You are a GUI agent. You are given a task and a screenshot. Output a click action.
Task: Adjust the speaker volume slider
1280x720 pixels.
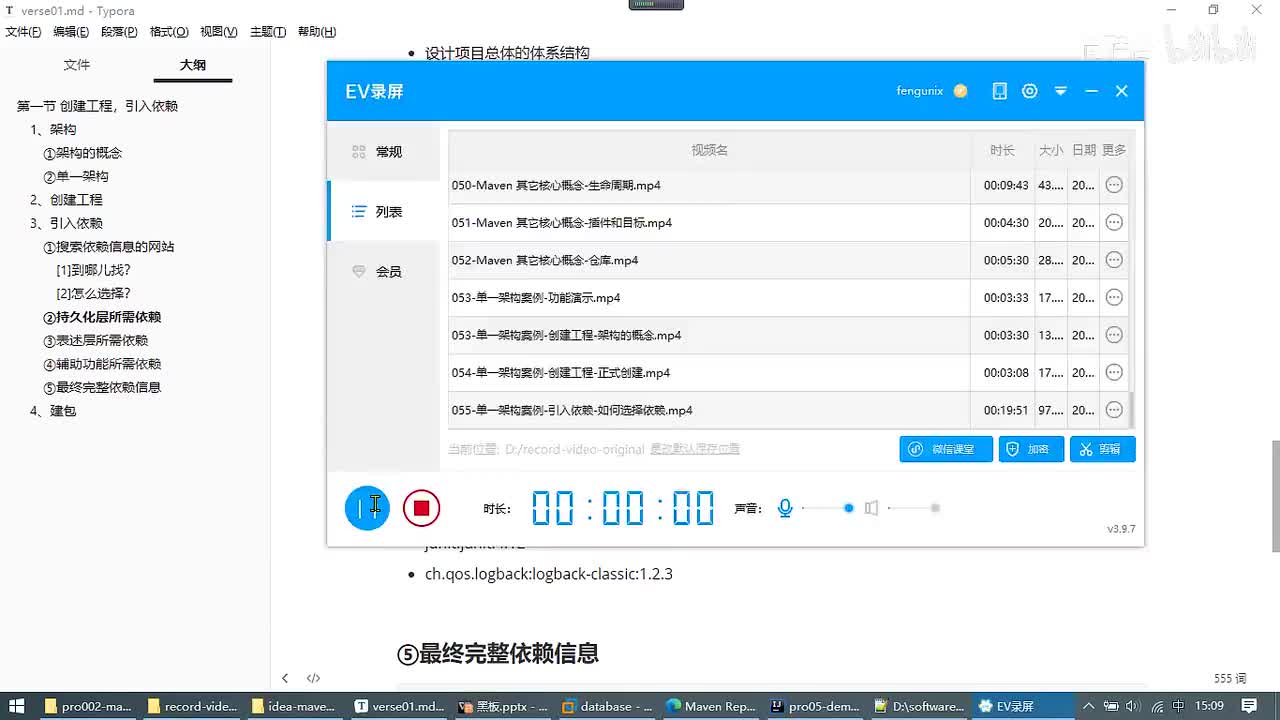[x=913, y=508]
